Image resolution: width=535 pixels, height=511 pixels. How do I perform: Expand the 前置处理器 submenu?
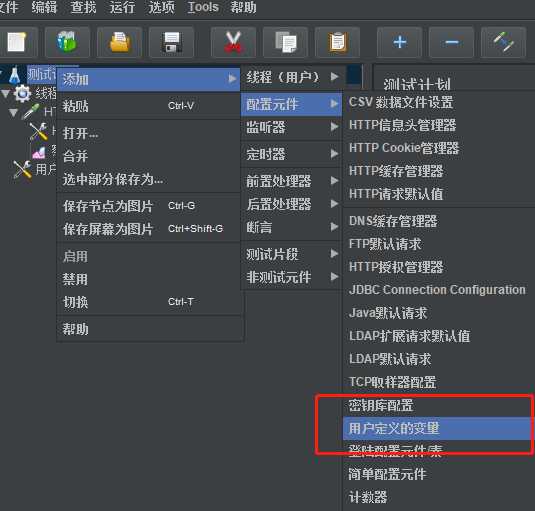click(291, 180)
